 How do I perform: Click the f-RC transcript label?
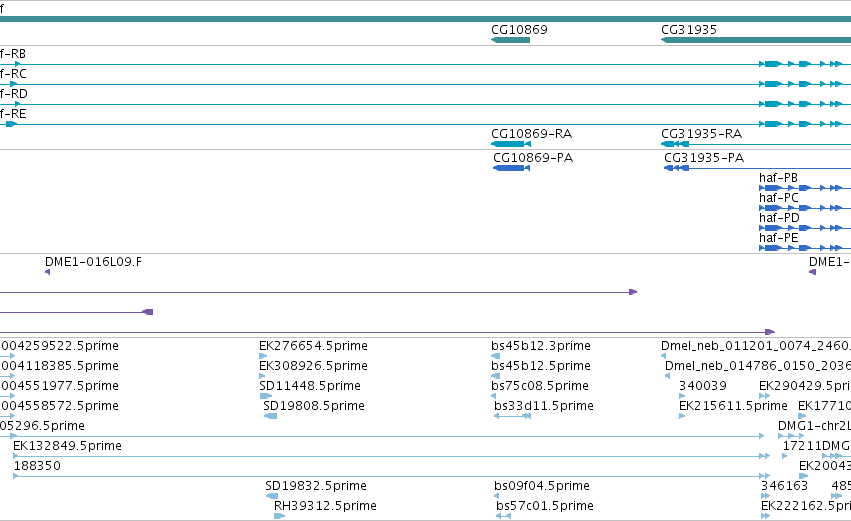[13, 74]
